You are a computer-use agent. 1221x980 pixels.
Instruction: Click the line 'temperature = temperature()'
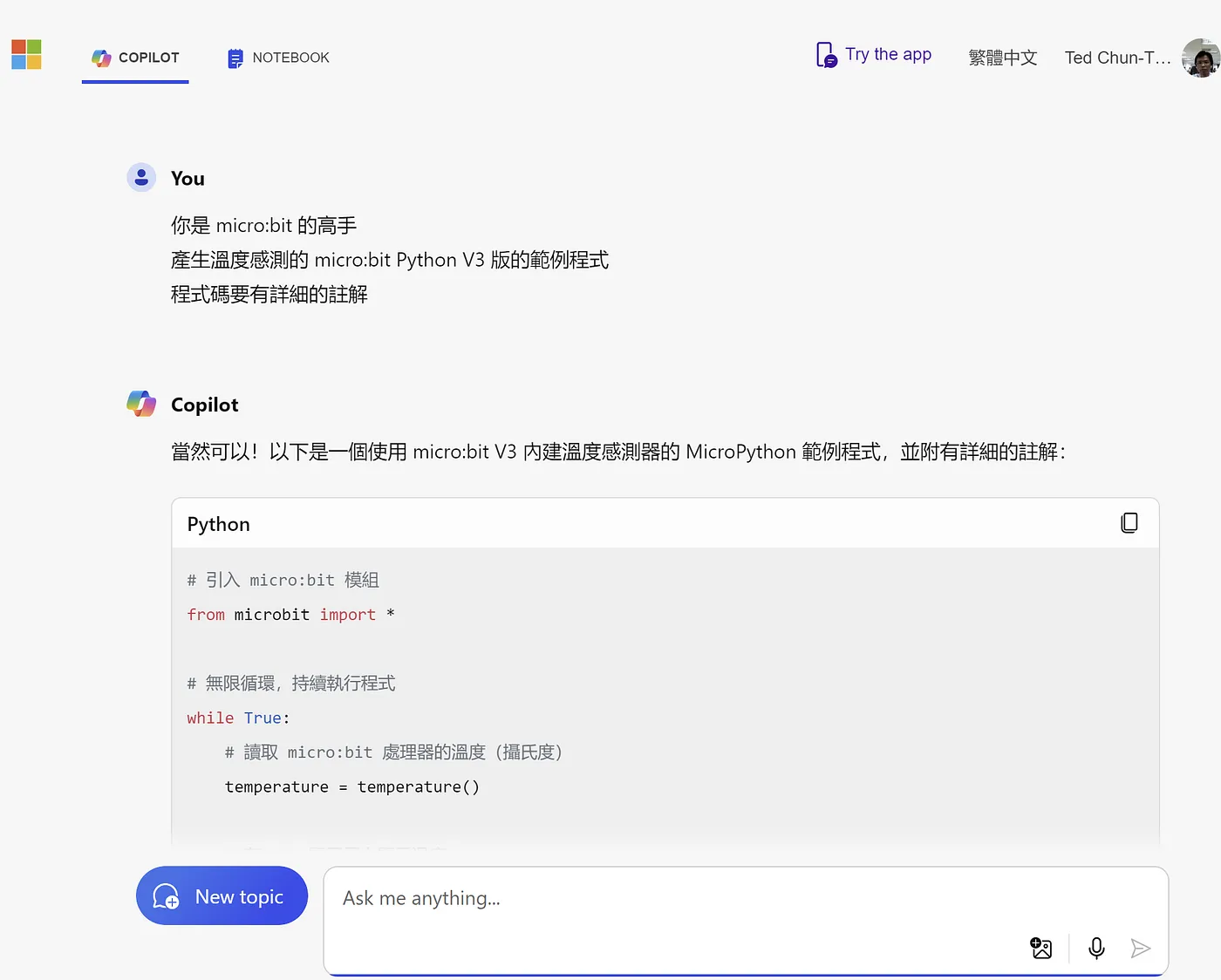(x=352, y=786)
